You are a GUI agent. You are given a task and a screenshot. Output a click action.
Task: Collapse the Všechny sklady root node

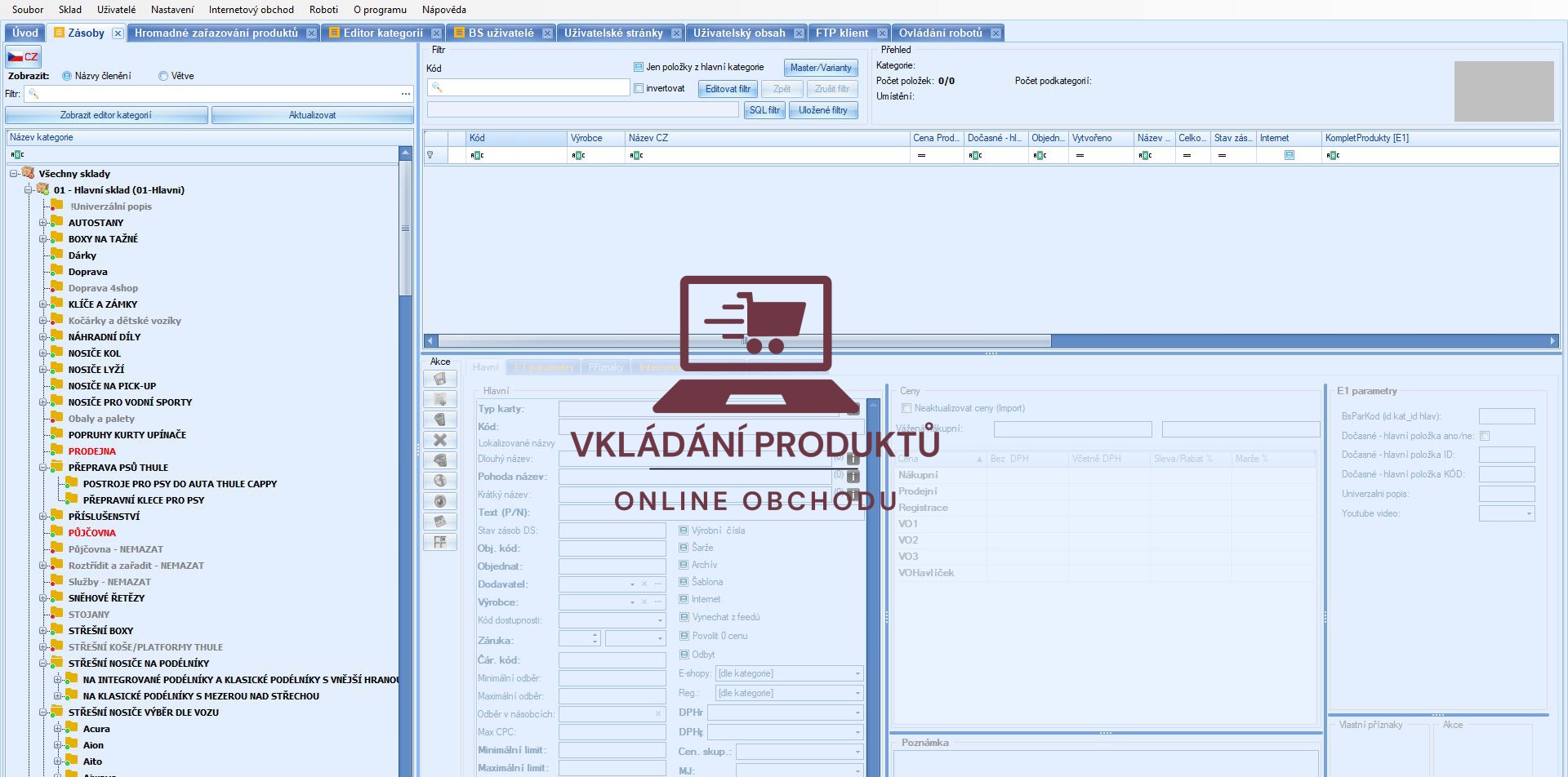point(14,174)
